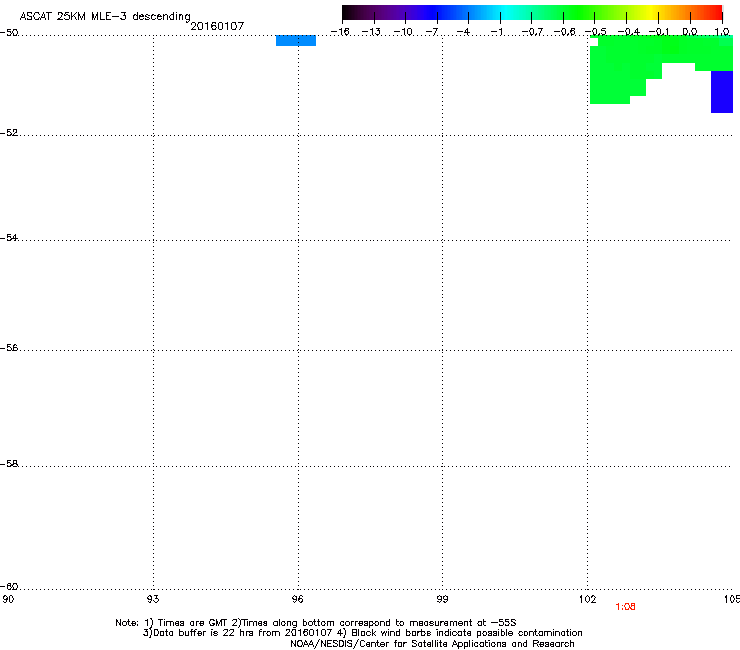Click the -7 color scale label
The height and width of the screenshot is (650, 740).
click(431, 32)
